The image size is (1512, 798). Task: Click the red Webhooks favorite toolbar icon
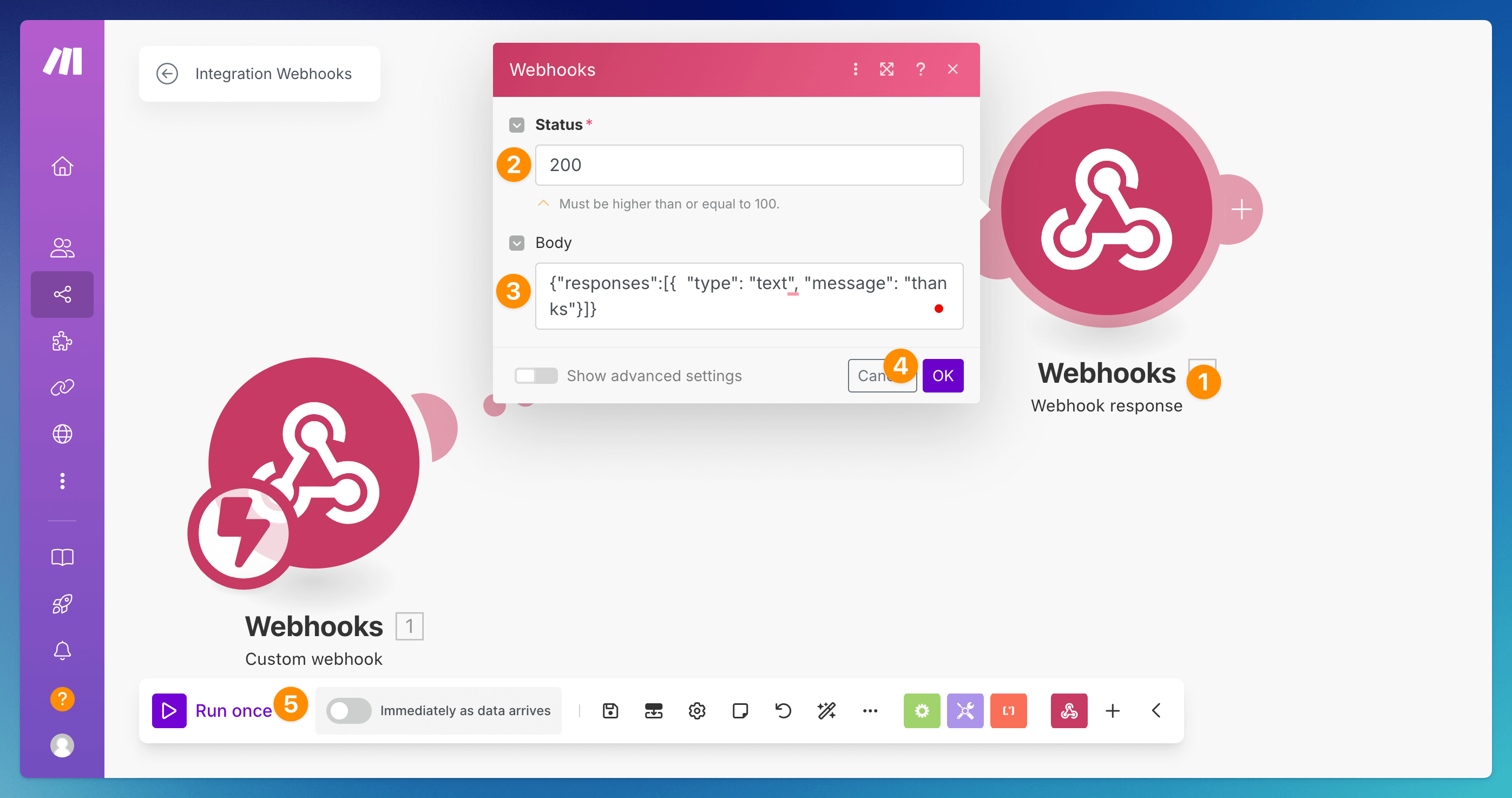click(x=1068, y=710)
